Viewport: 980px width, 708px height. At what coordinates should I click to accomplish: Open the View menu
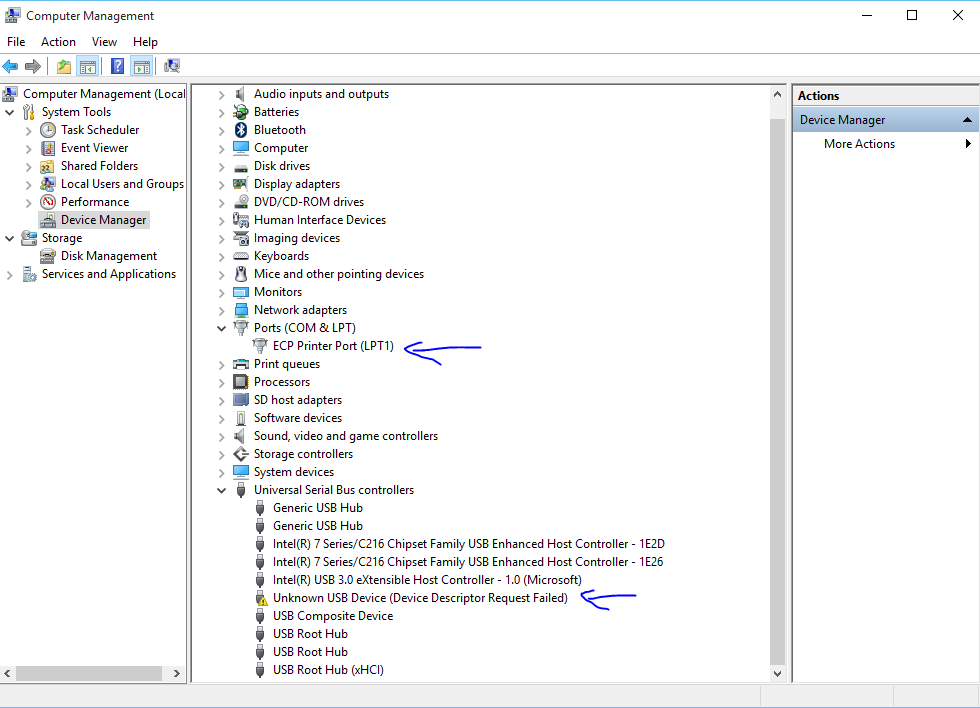pyautogui.click(x=104, y=42)
